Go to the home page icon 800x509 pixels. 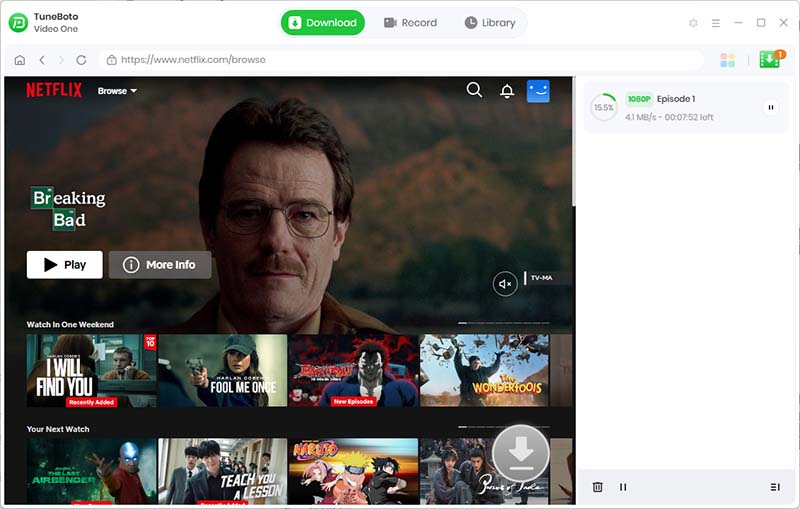(x=20, y=60)
